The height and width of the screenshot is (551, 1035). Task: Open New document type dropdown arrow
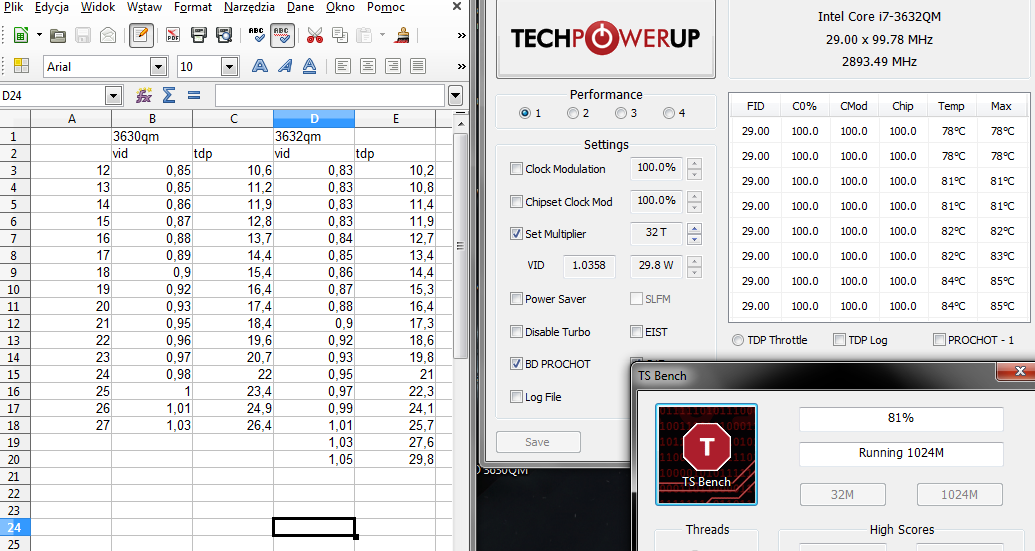click(39, 35)
